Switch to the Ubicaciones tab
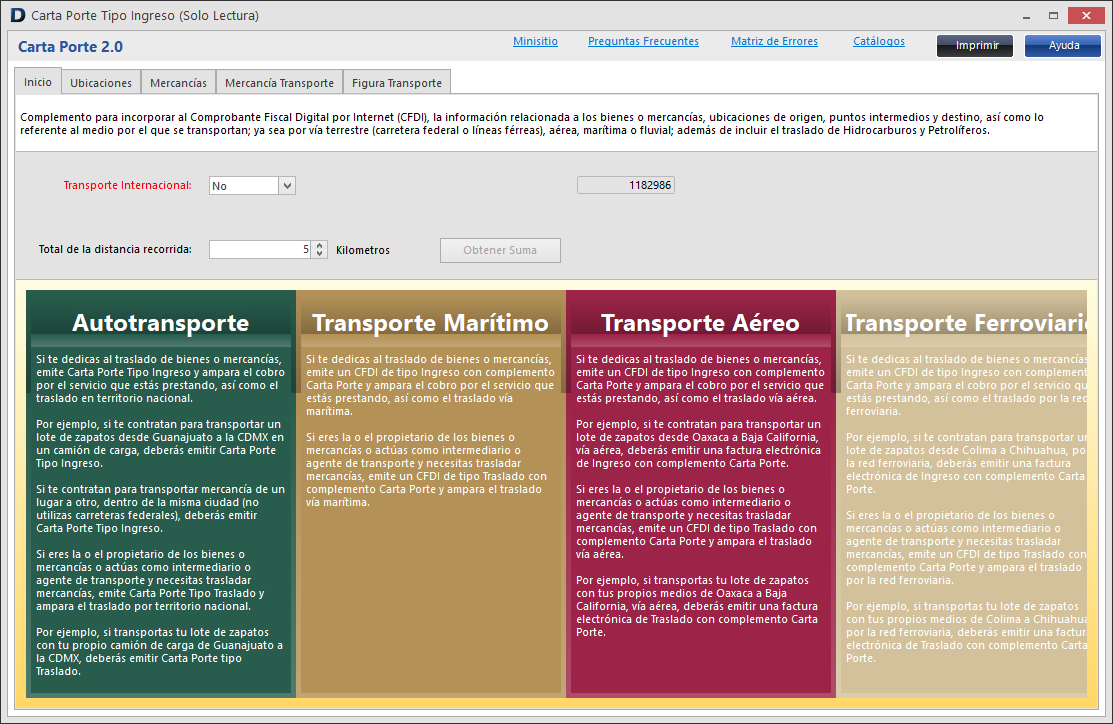 coord(101,83)
